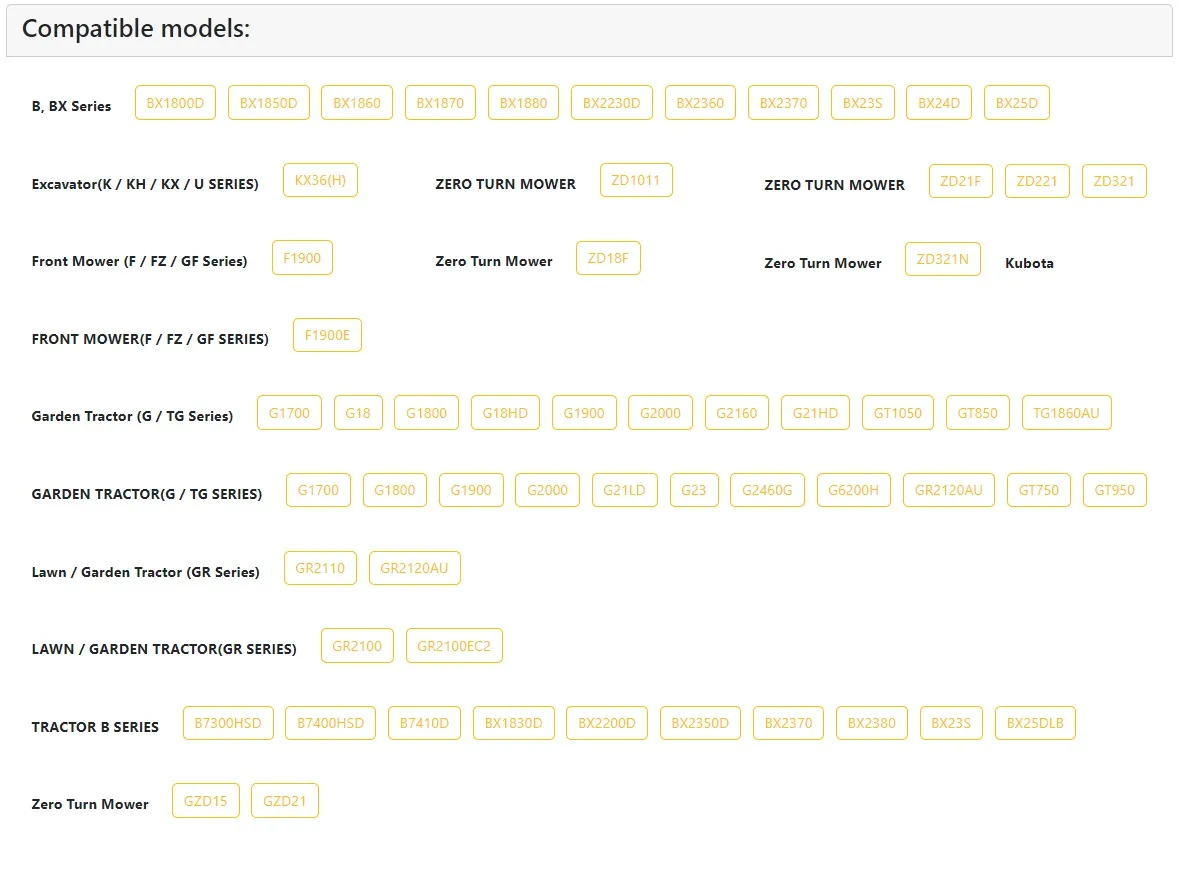Select G2000 in GARDEN TRACTOR(G / TG SERIES)
This screenshot has height=869, width=1179.
coord(547,490)
